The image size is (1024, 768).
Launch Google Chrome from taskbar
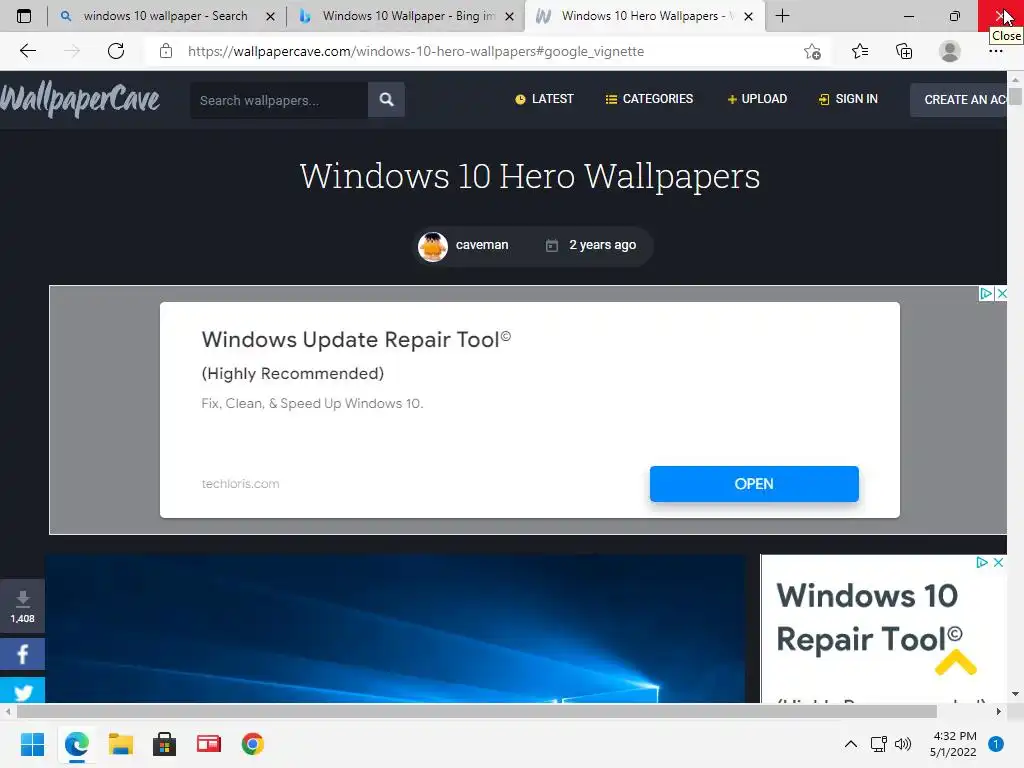253,744
